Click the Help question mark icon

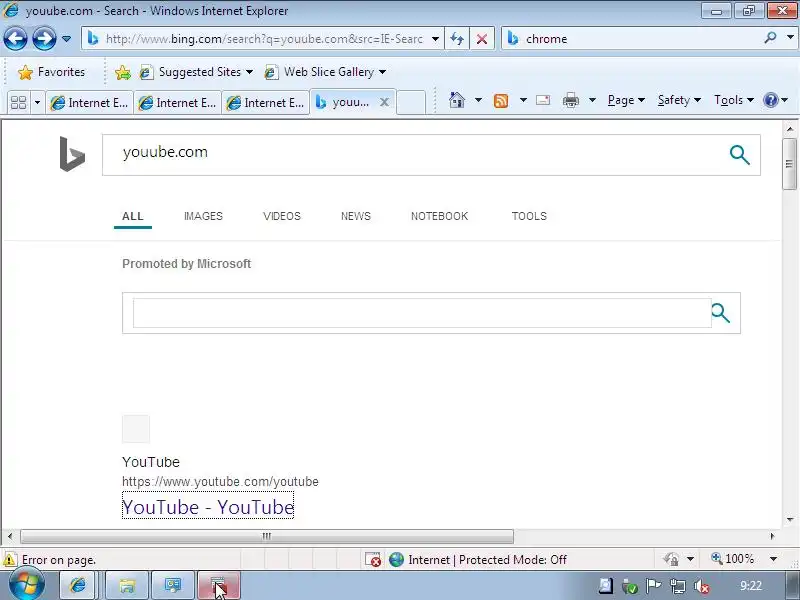coord(770,100)
